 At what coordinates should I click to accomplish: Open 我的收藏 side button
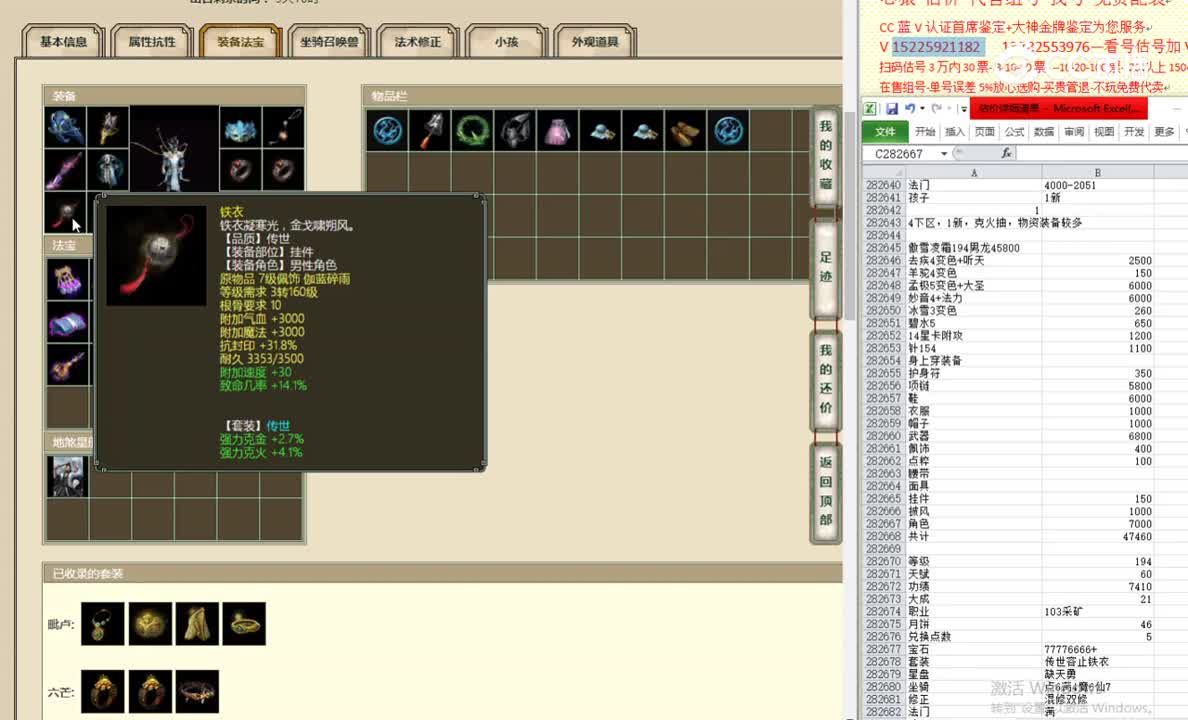point(825,155)
